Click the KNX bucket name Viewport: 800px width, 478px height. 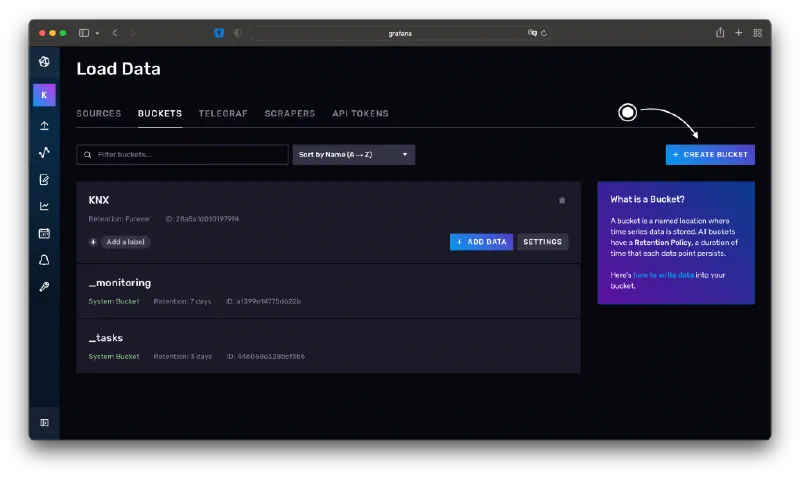coord(99,200)
